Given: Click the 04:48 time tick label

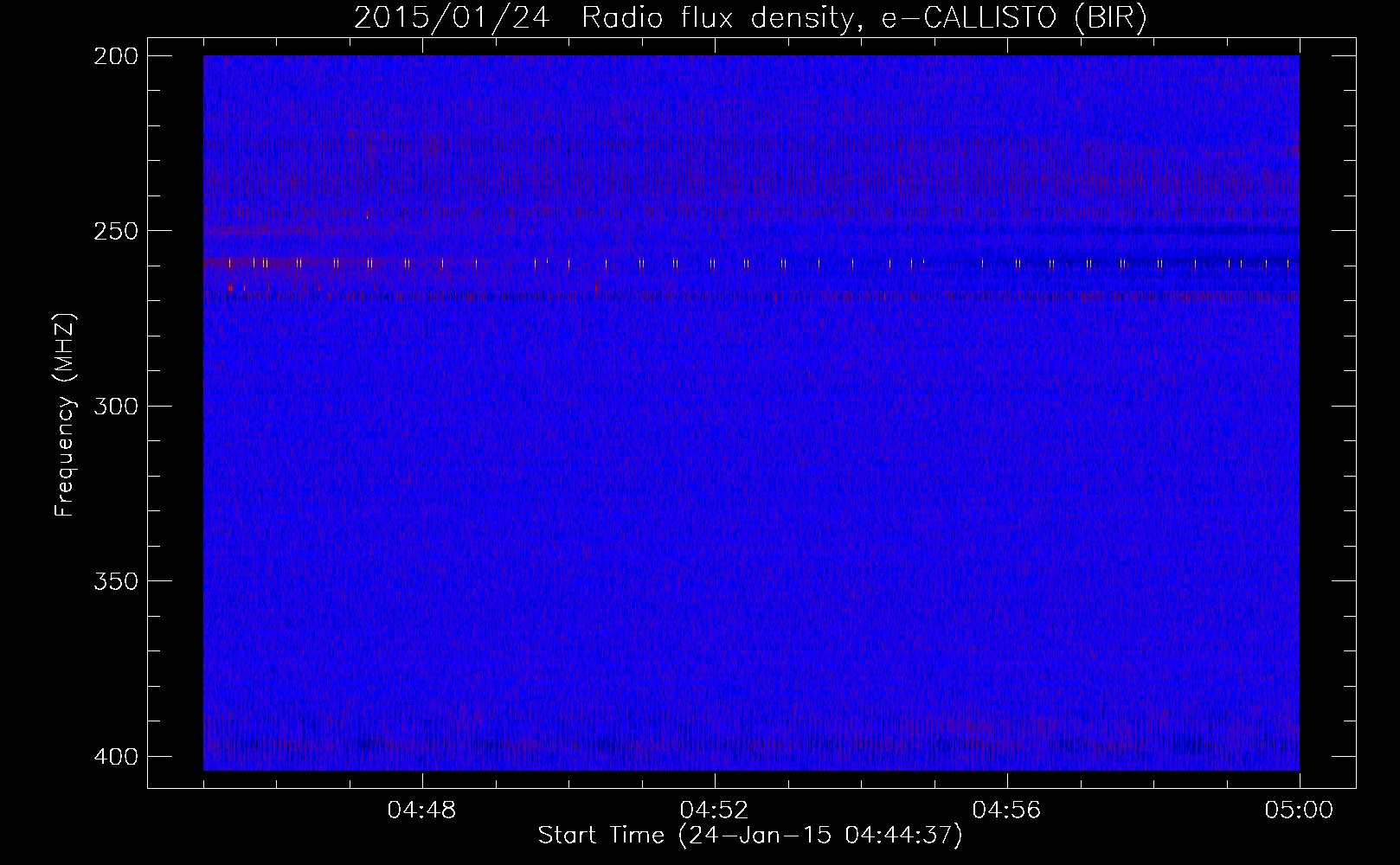Looking at the screenshot, I should (422, 811).
